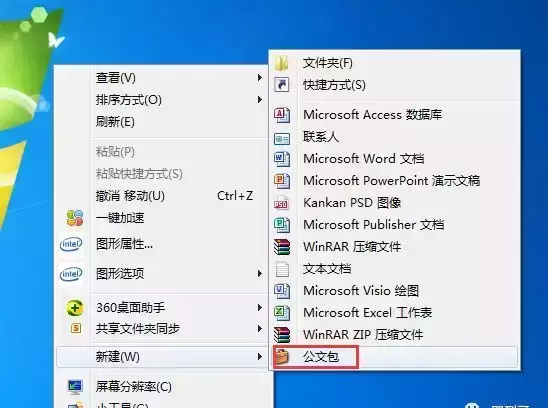Viewport: 548px width, 408px height.
Task: Click the 一键加速 colorful icon
Action: tap(74, 218)
